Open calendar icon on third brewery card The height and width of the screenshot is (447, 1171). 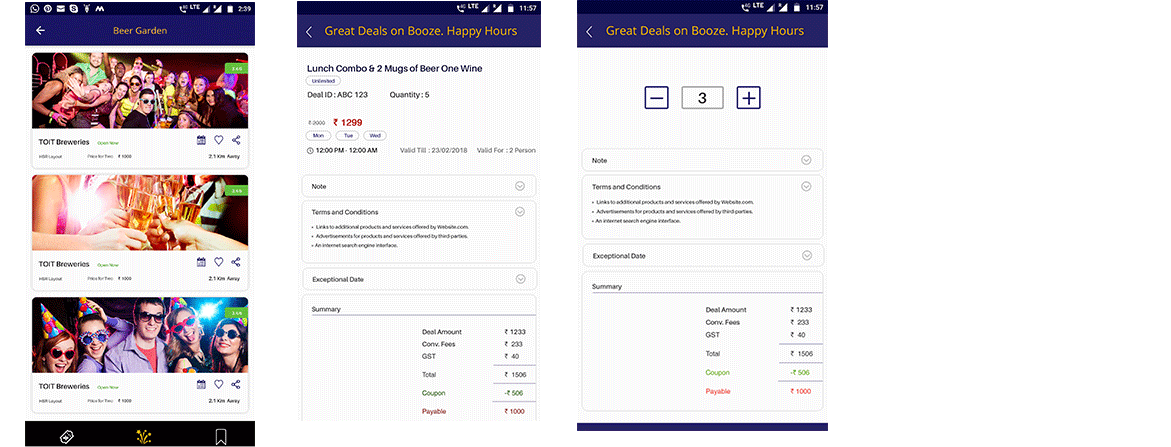(x=201, y=384)
